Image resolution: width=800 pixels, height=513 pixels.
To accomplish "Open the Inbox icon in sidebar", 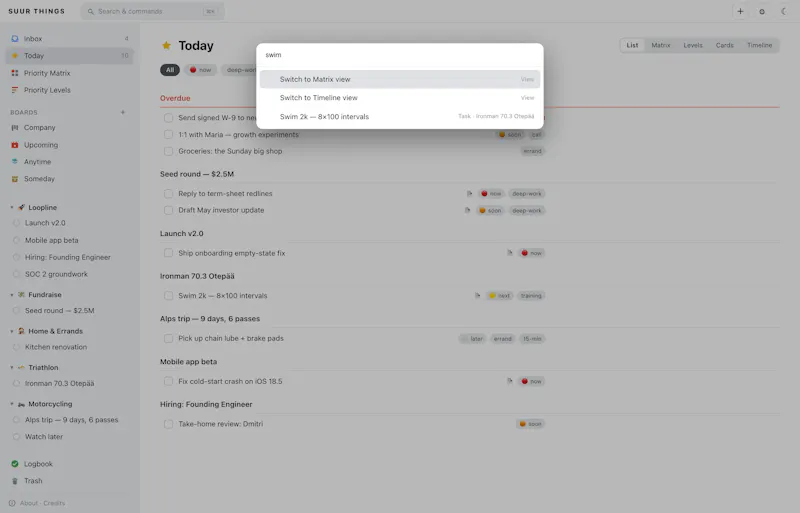I will pos(15,39).
